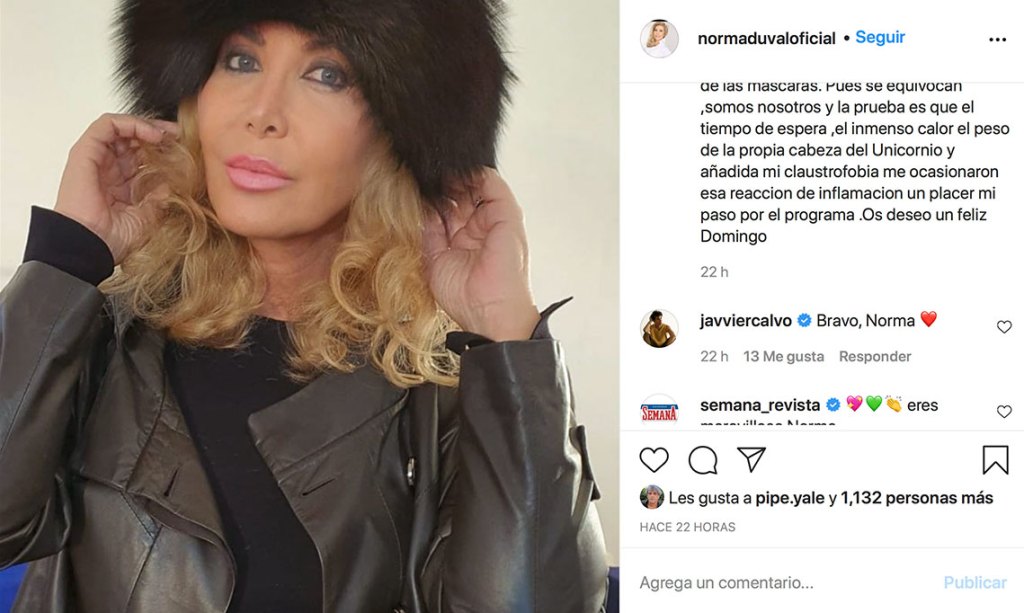
Task: View the 13 Me gusta on the comment
Action: coord(783,356)
